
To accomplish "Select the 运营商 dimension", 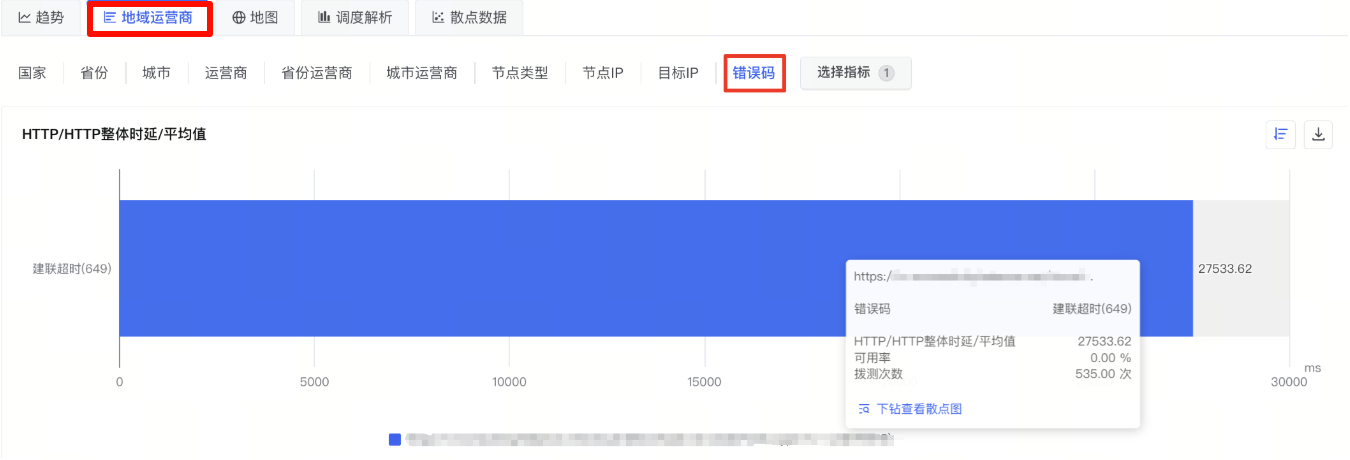I will 226,73.
